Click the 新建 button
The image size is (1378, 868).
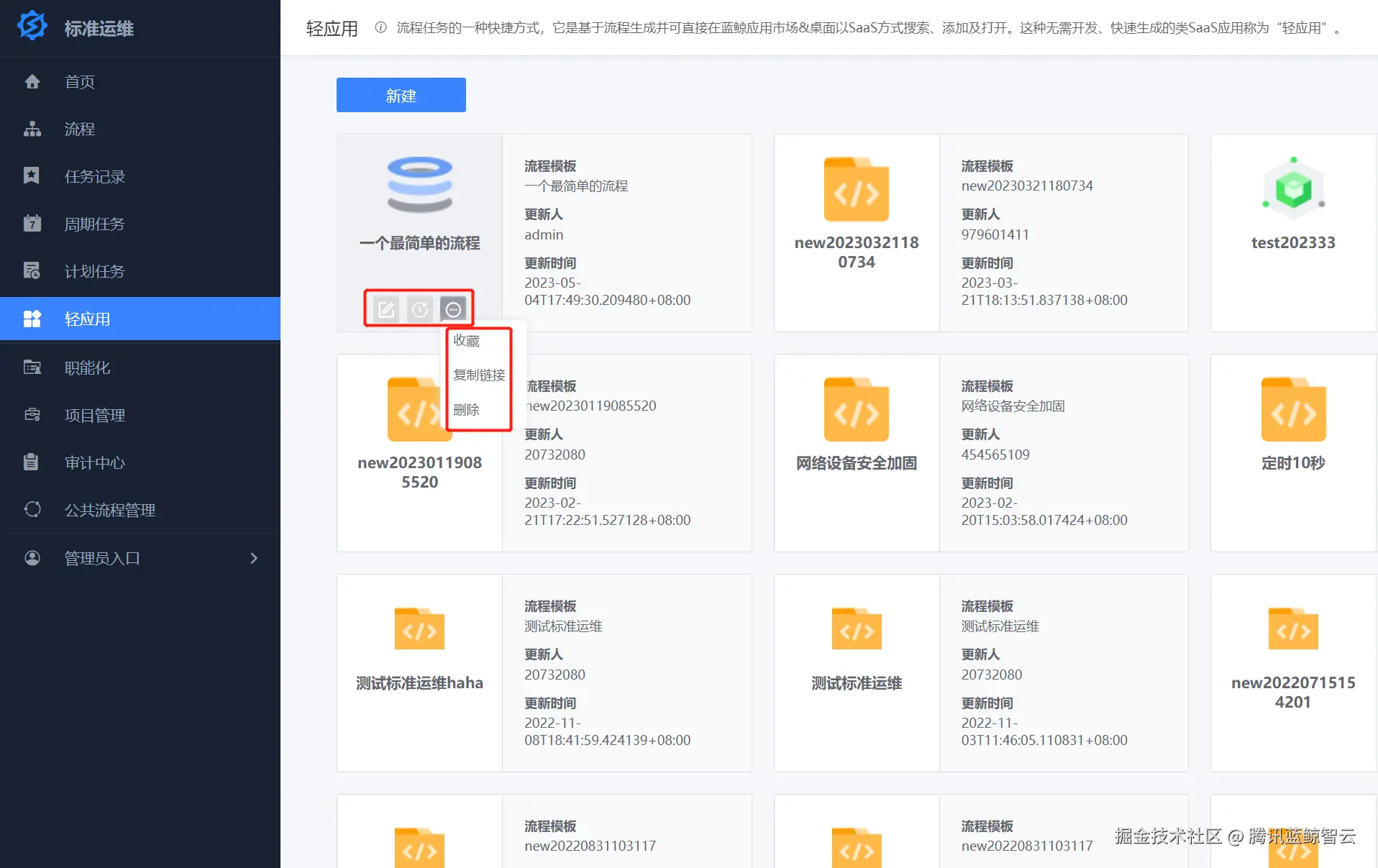401,94
